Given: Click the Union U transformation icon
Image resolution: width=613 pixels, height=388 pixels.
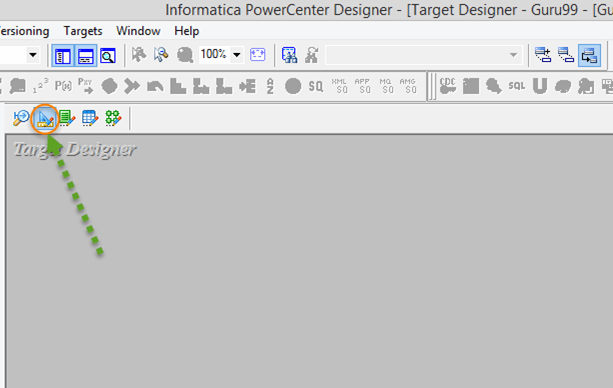Looking at the screenshot, I should [540, 86].
